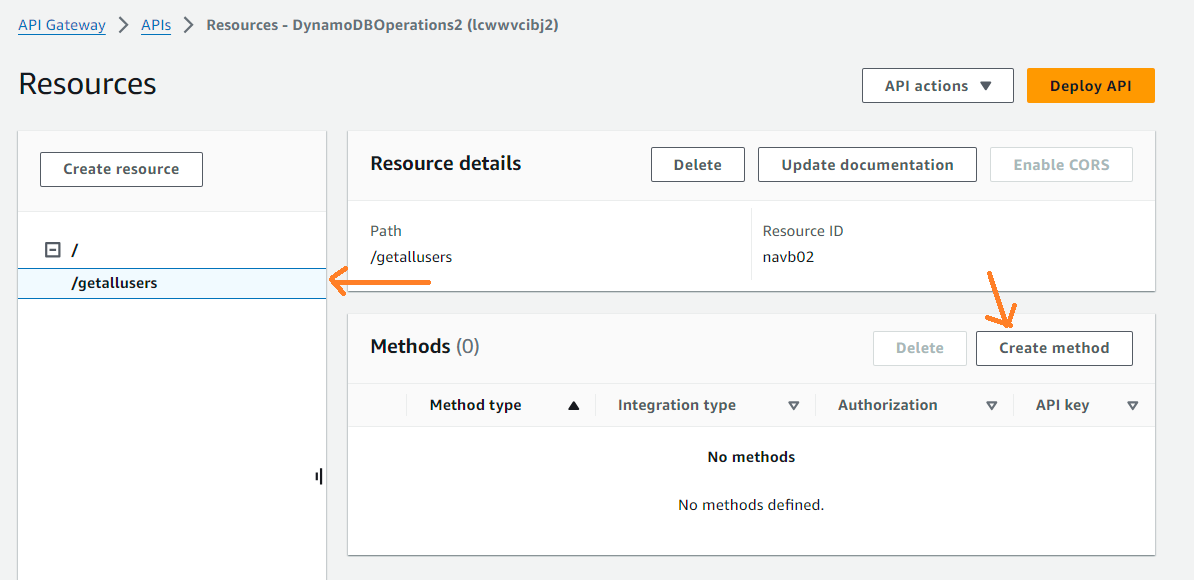Open Update documentation
This screenshot has height=582, width=1196.
click(867, 165)
